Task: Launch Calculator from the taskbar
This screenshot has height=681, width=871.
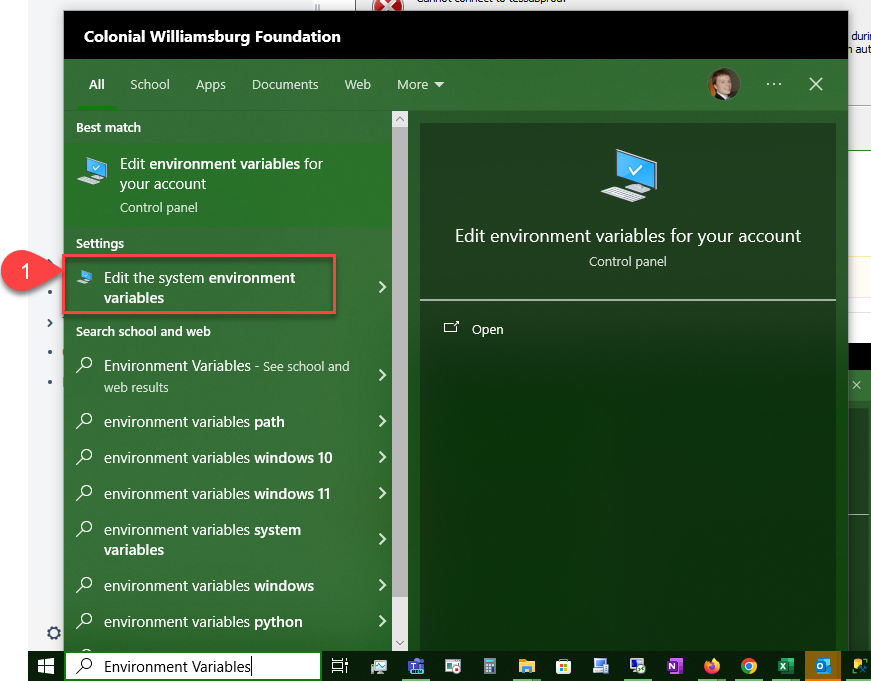Action: coord(489,665)
